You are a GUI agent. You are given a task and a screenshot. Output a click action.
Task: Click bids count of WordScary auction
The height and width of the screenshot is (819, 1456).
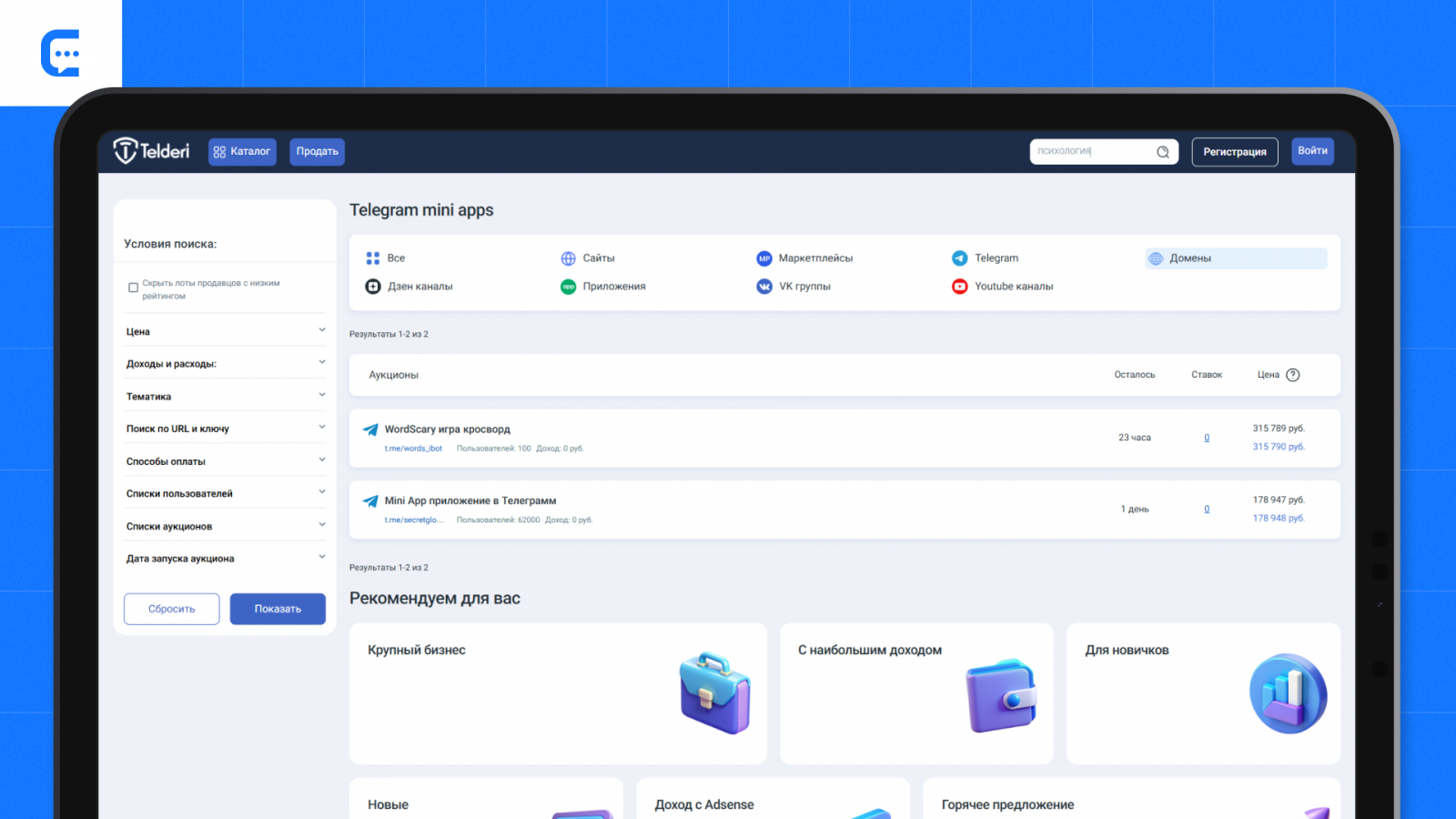[1207, 438]
